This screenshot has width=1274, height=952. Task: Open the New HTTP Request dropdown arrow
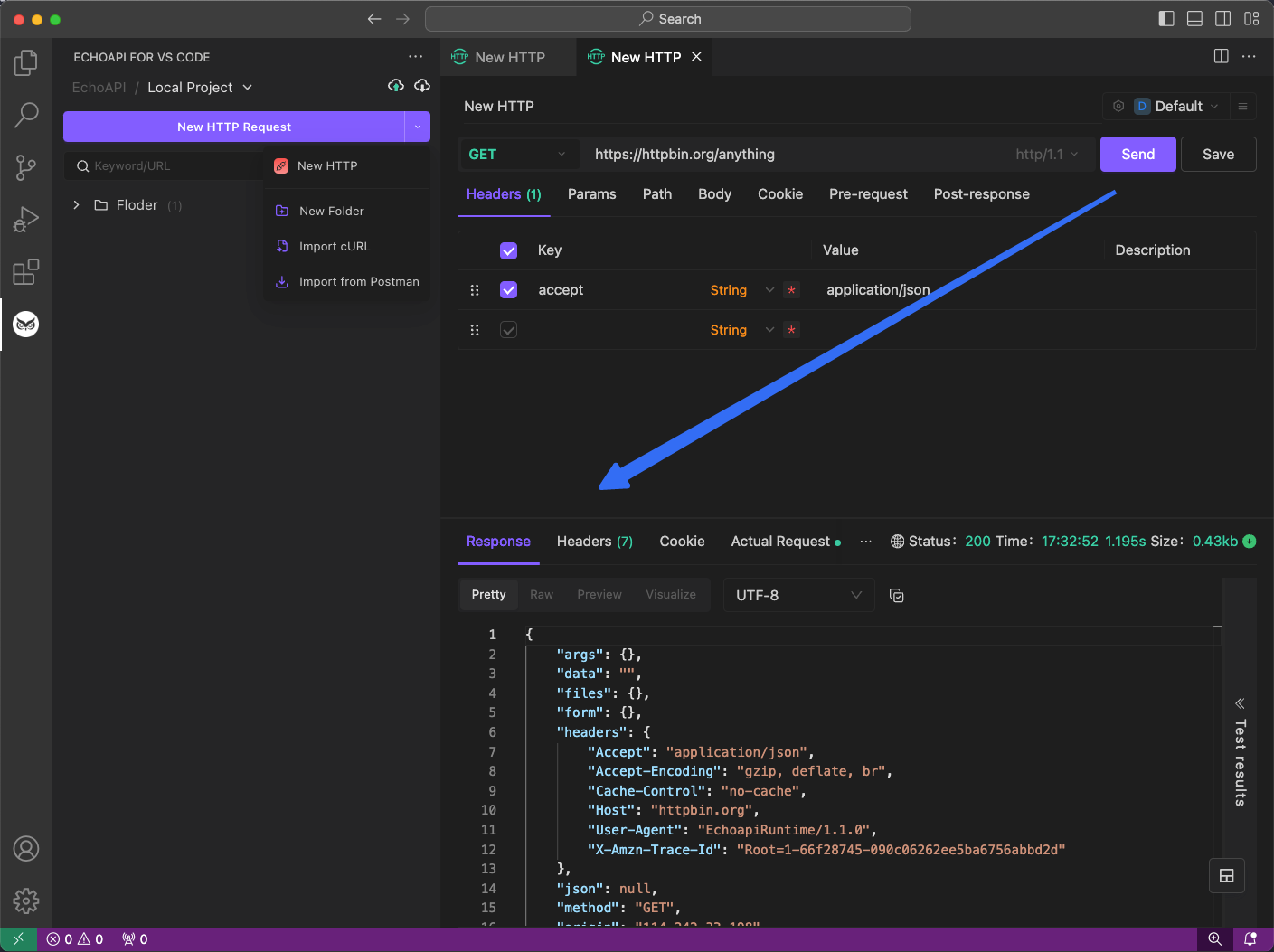[x=417, y=127]
